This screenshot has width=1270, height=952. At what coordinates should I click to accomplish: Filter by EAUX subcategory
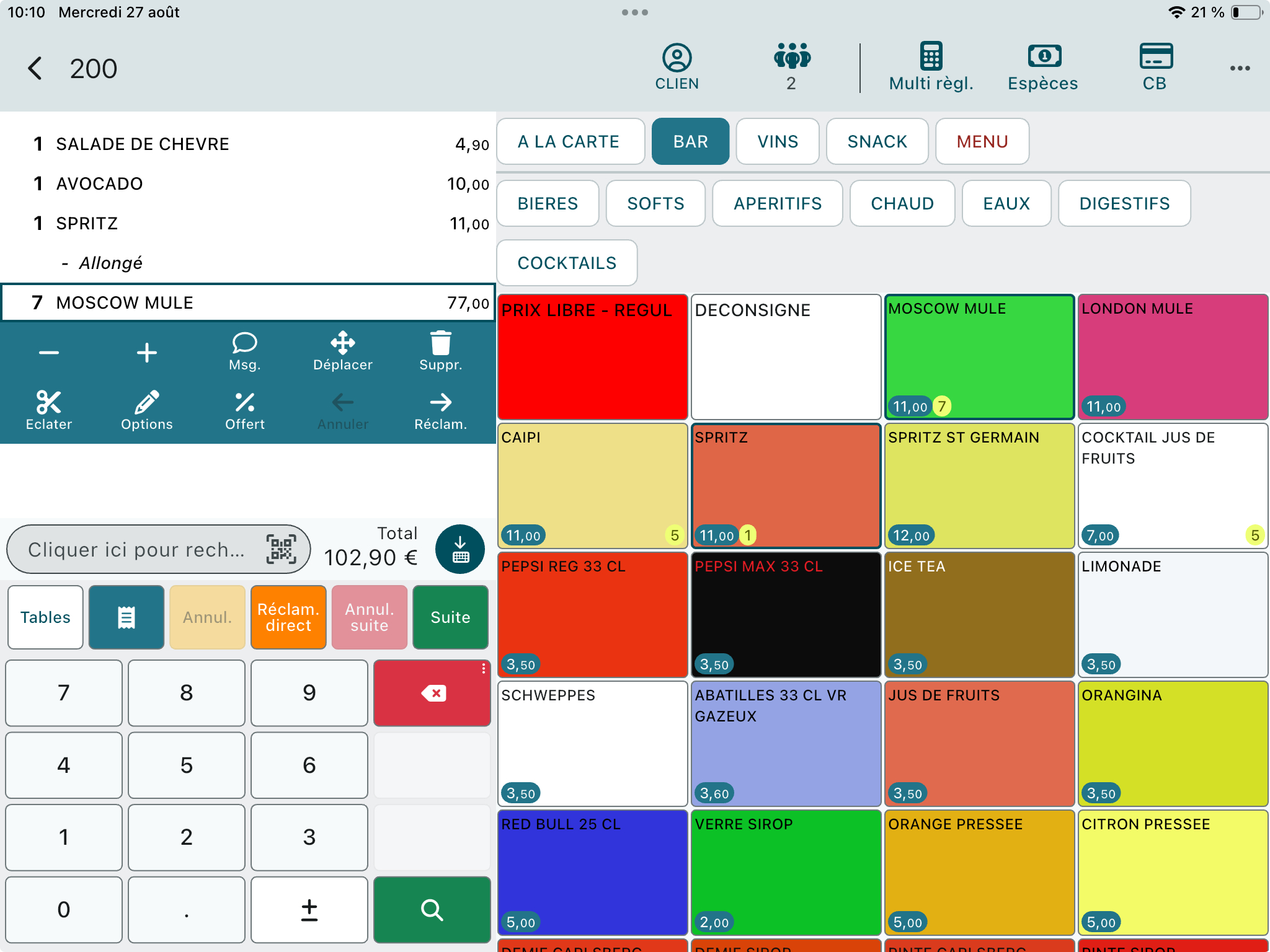pyautogui.click(x=1006, y=203)
